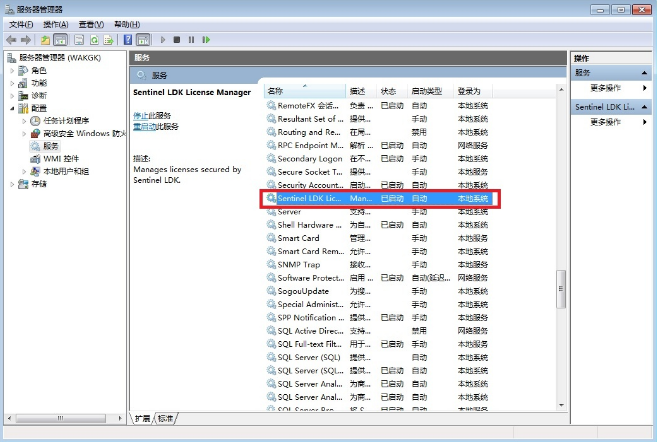The height and width of the screenshot is (442, 657).
Task: Click the Export list toolbar icon
Action: pos(109,40)
